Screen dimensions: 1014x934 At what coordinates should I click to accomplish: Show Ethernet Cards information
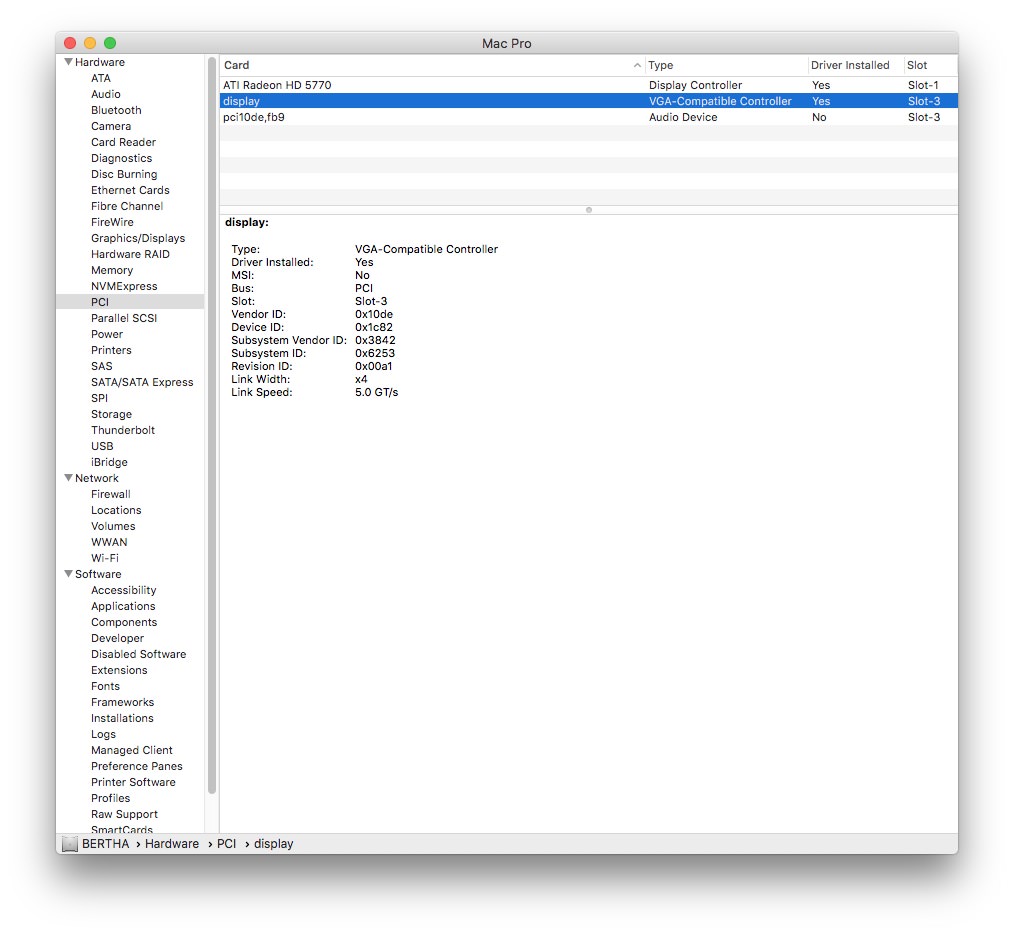tap(130, 190)
